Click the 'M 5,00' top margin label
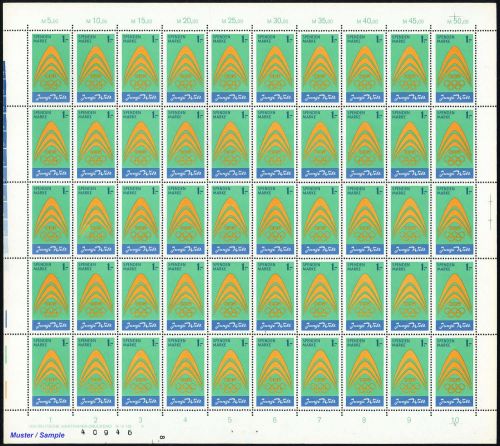Image resolution: width=500 pixels, height=446 pixels. click(50, 21)
